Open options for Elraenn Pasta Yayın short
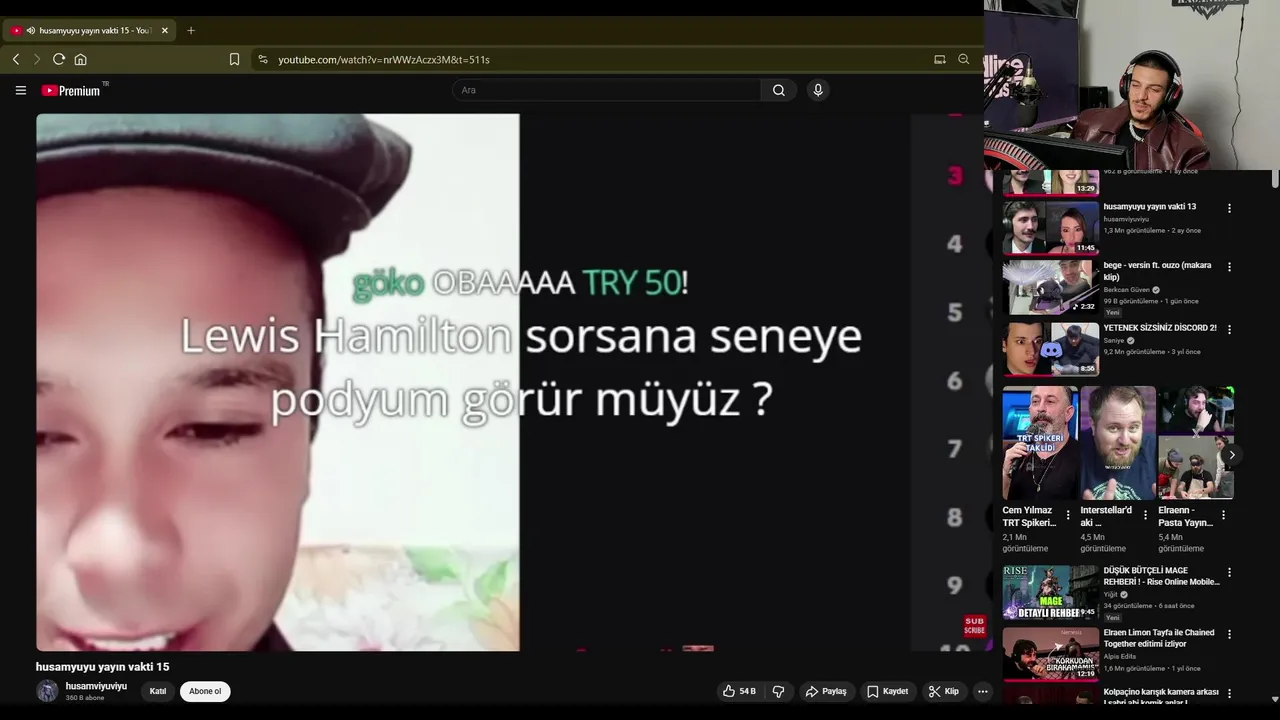The height and width of the screenshot is (720, 1280). (1223, 516)
